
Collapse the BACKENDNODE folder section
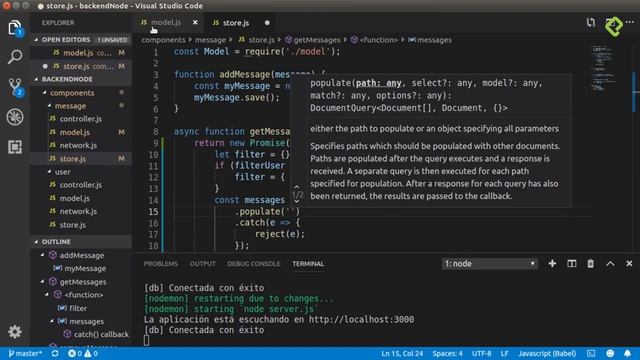point(36,79)
